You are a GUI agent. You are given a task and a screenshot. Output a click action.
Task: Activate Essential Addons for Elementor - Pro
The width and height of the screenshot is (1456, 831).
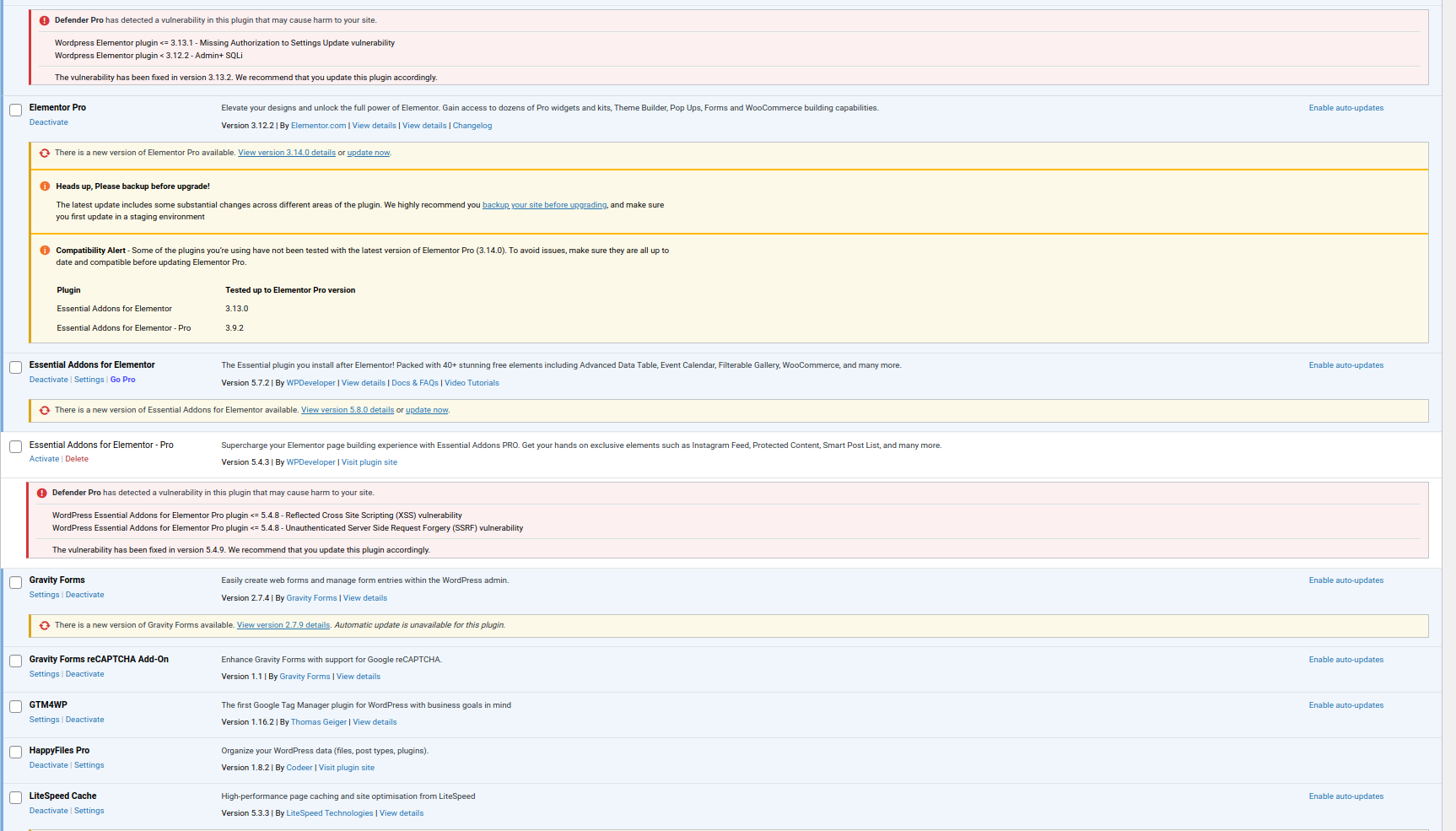click(44, 459)
